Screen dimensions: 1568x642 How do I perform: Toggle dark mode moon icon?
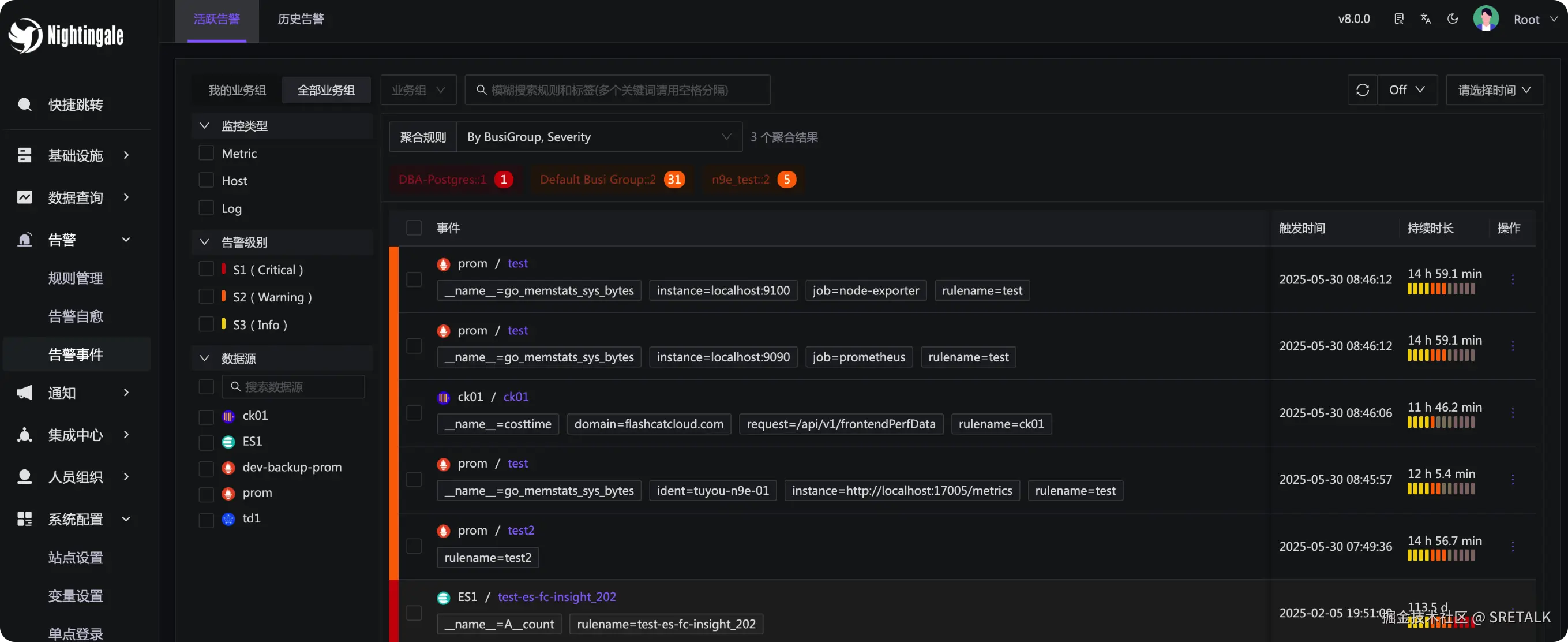tap(1453, 19)
